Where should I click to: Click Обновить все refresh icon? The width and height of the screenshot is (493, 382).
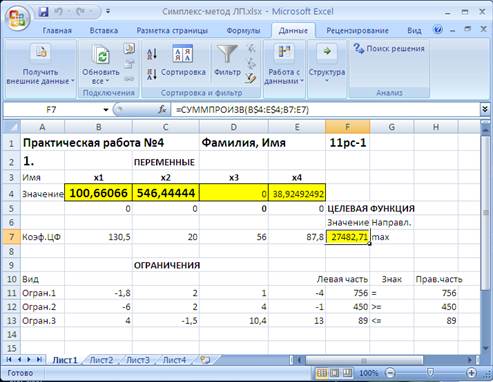point(101,54)
